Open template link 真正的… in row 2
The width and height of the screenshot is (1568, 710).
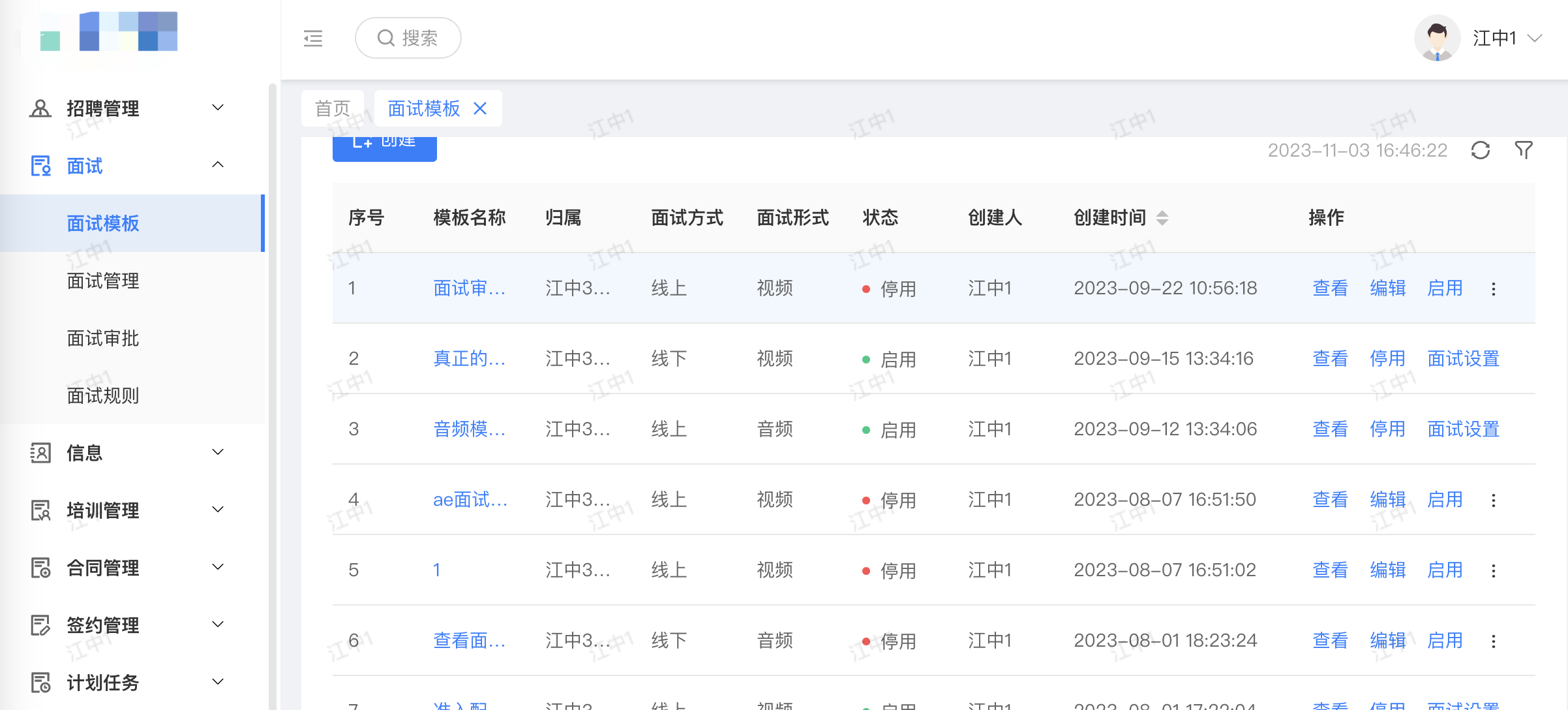pos(470,358)
